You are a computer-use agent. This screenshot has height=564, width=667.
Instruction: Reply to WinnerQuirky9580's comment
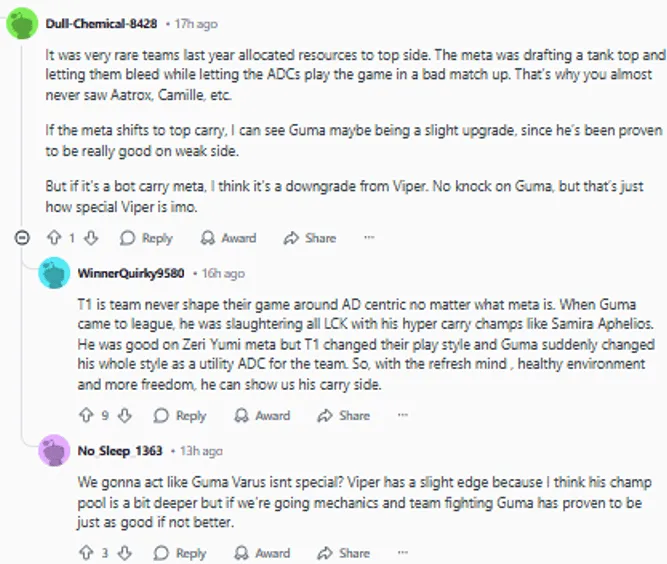tap(181, 415)
